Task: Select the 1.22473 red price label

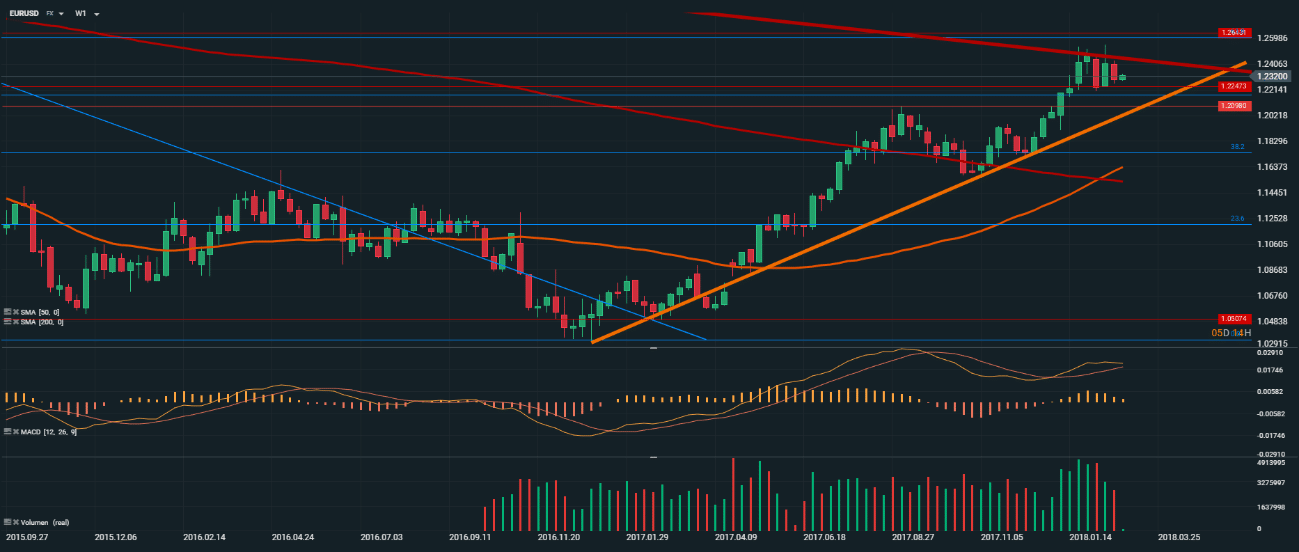Action: tap(1233, 87)
